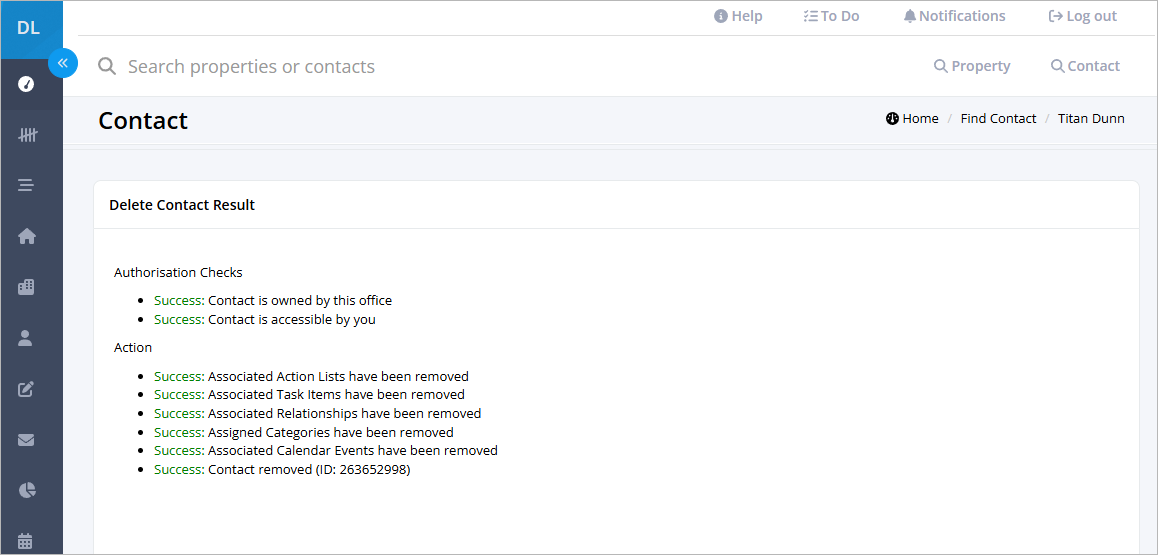1158x555 pixels.
Task: Choose the Contact search option
Action: point(1085,66)
